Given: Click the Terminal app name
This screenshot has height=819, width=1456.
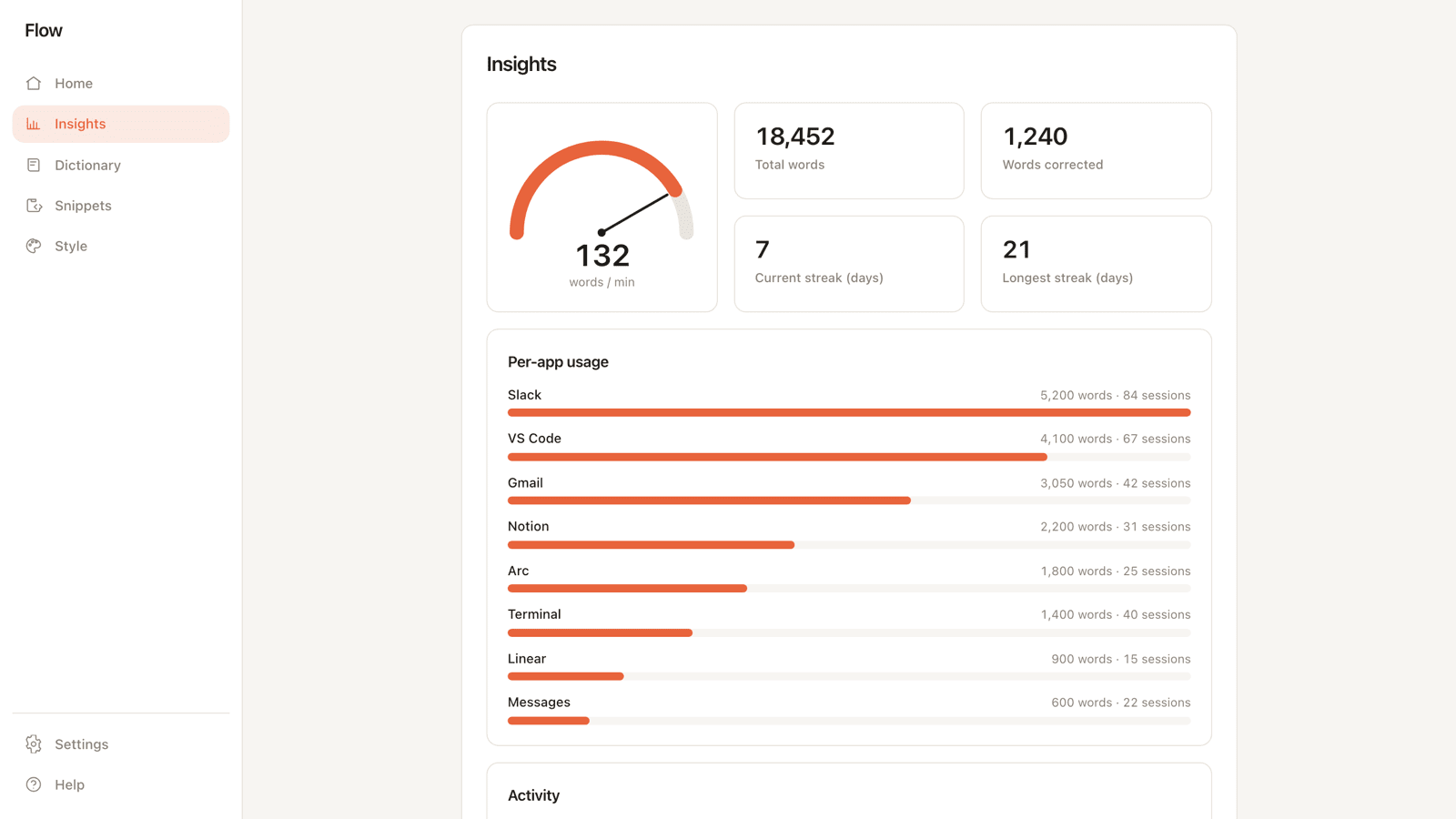Looking at the screenshot, I should point(534,614).
